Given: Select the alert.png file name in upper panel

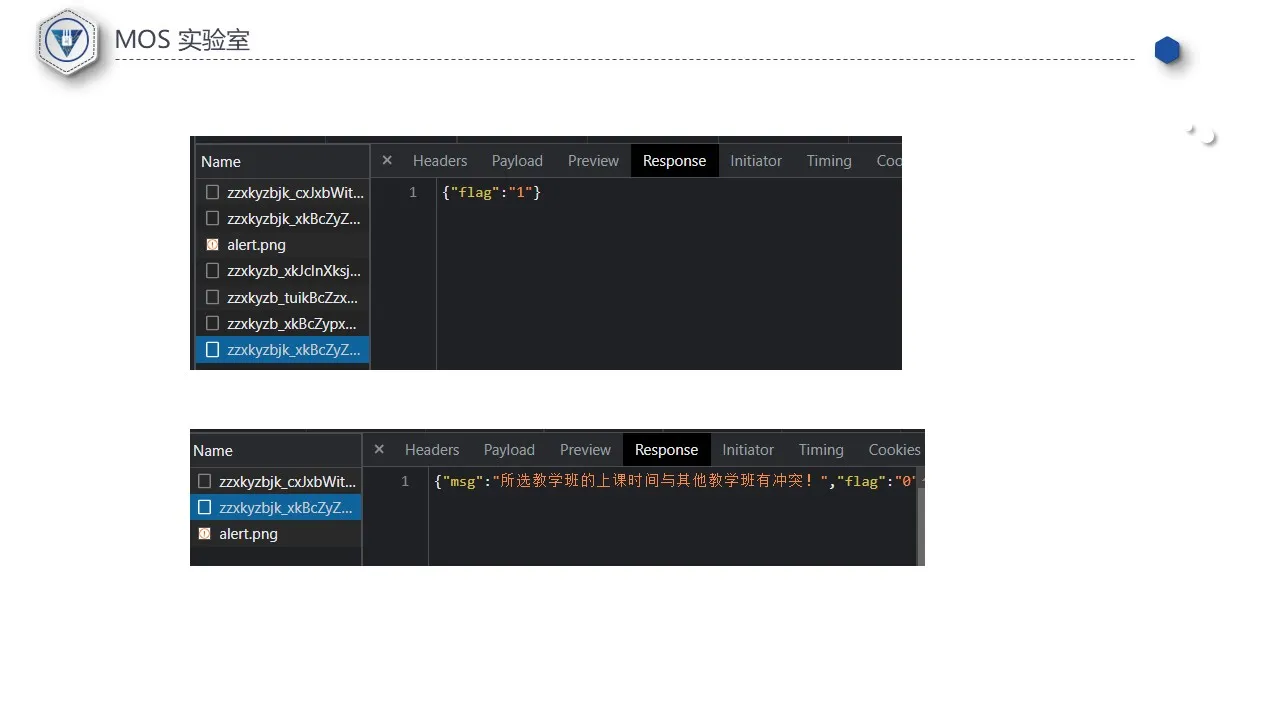Looking at the screenshot, I should (256, 245).
